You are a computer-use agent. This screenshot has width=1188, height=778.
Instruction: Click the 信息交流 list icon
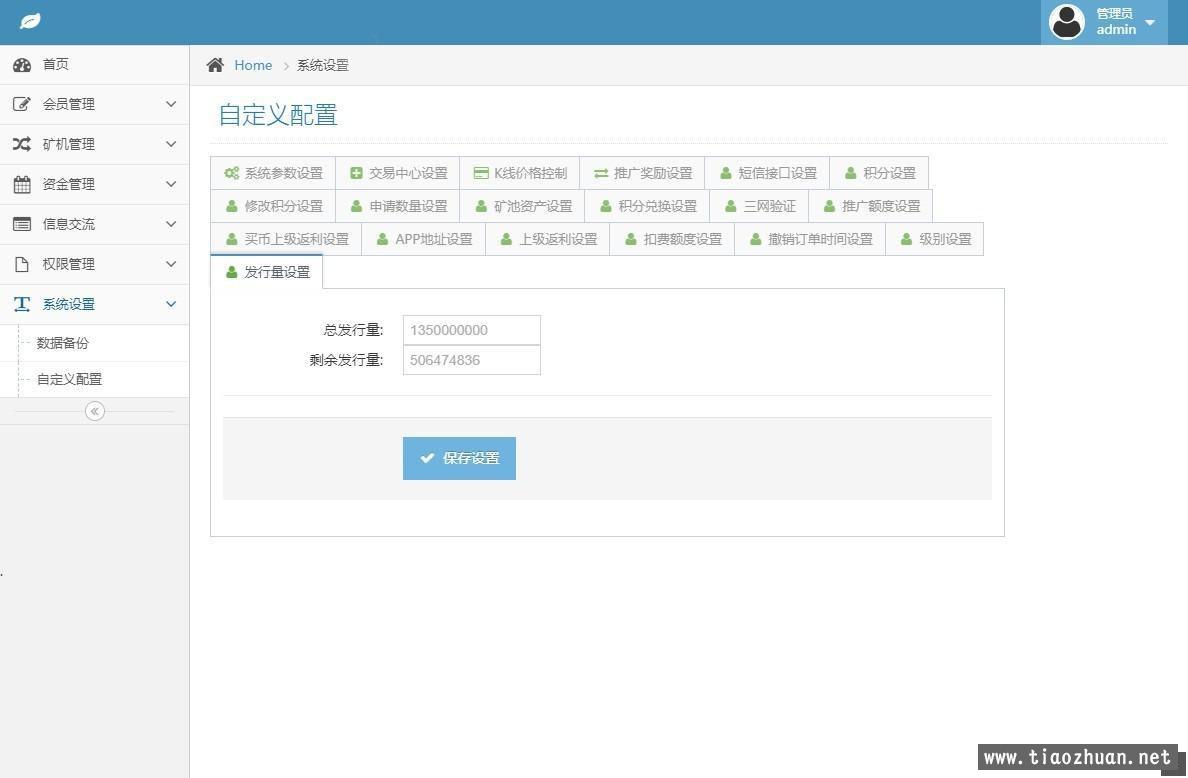click(x=22, y=224)
